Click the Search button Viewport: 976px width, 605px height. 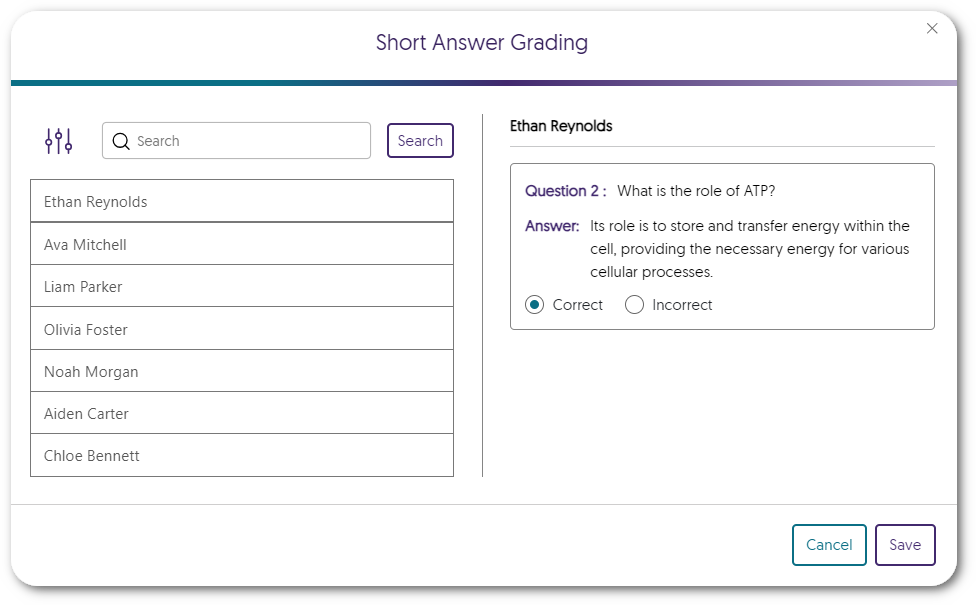tap(420, 141)
